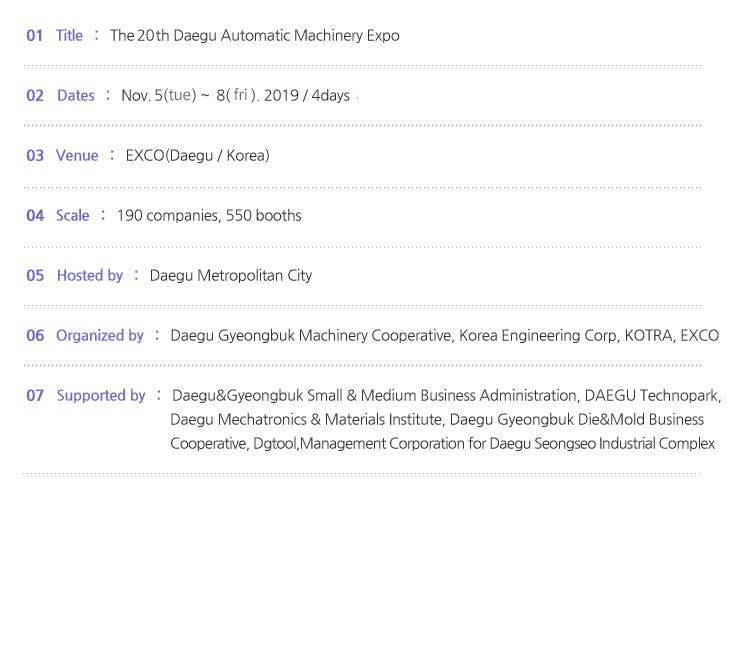Click the 'Title' label
Image resolution: width=750 pixels, height=669 pixels.
[69, 35]
